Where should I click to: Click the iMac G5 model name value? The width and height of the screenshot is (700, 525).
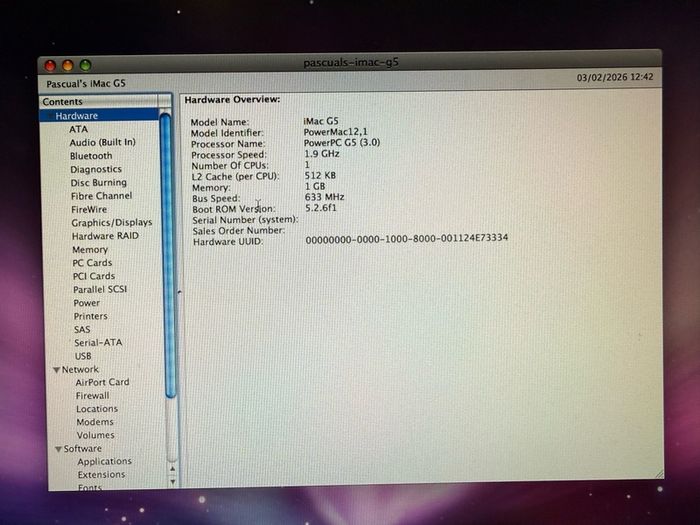pos(321,121)
